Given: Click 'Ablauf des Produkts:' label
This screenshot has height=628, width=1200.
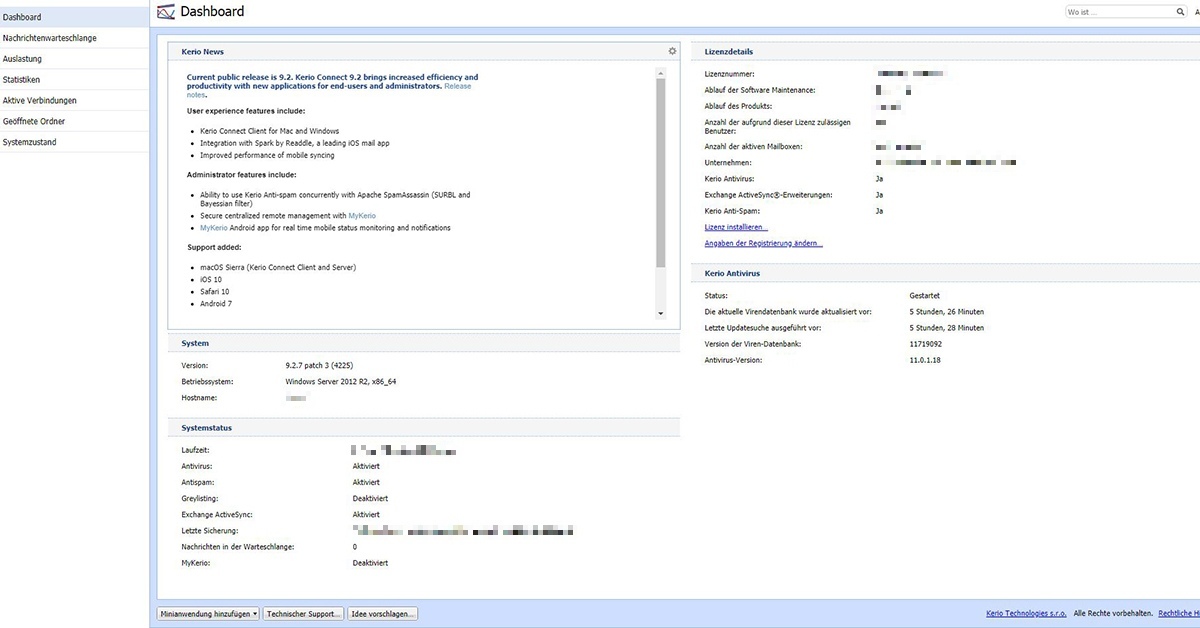Looking at the screenshot, I should (739, 106).
